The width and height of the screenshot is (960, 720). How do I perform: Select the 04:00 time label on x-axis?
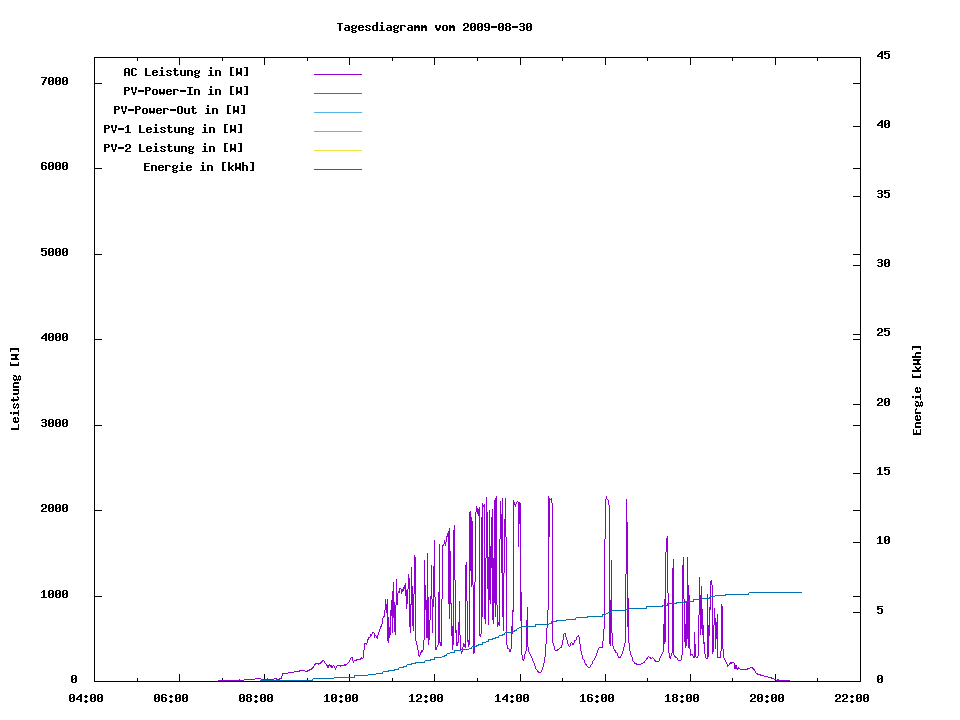click(x=87, y=698)
